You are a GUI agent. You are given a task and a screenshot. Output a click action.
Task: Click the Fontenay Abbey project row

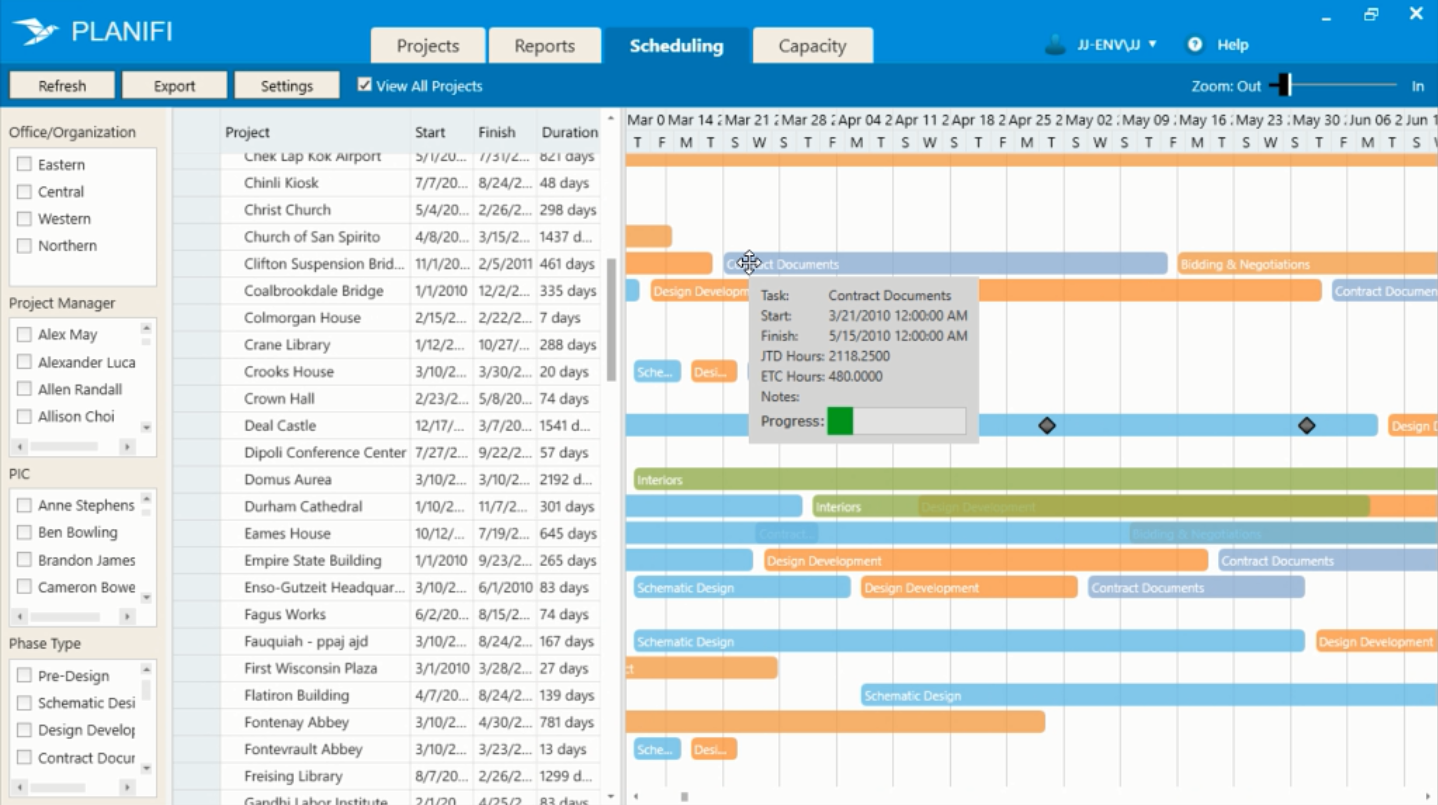386,723
